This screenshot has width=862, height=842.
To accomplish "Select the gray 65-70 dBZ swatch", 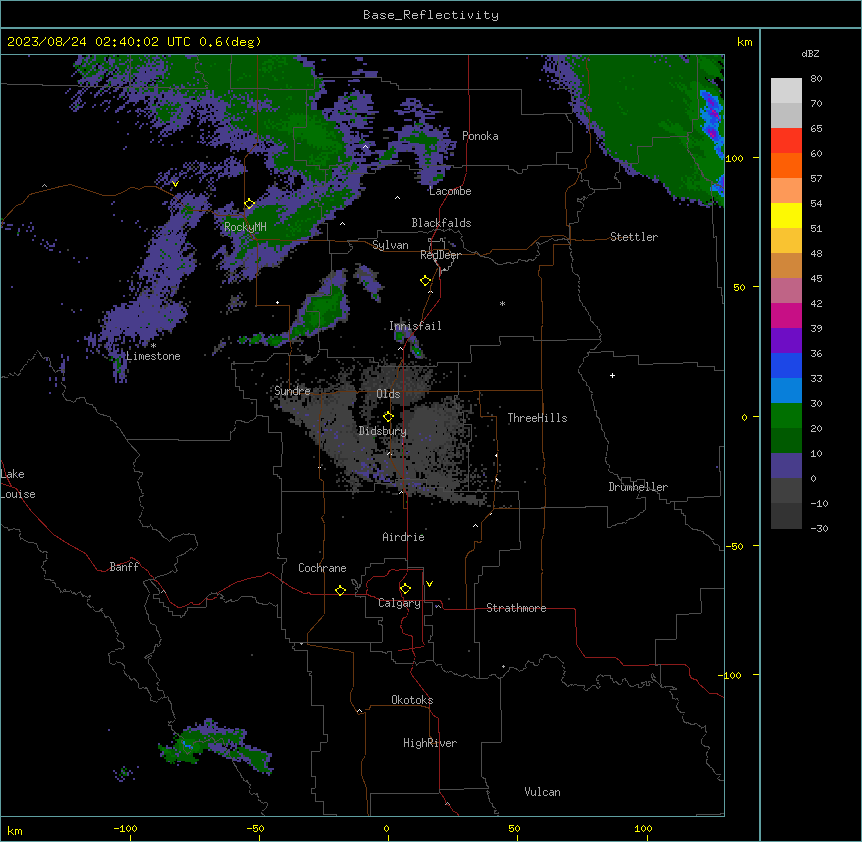I will click(786, 115).
